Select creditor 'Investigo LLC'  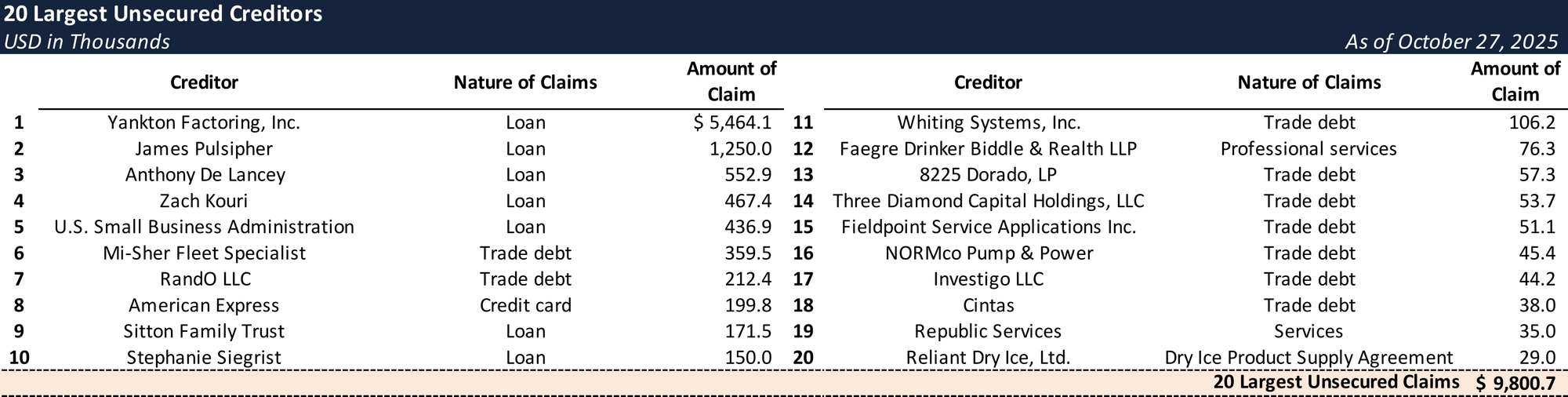(989, 279)
